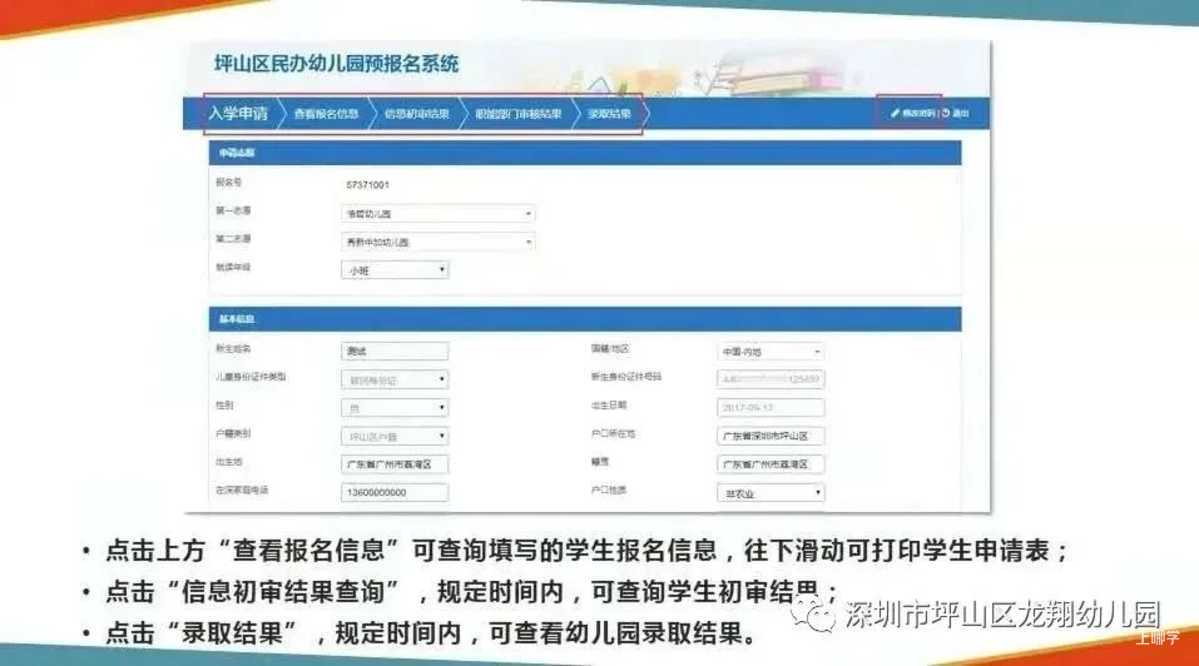
Task: Click the power icon for 退出
Action: 946,113
